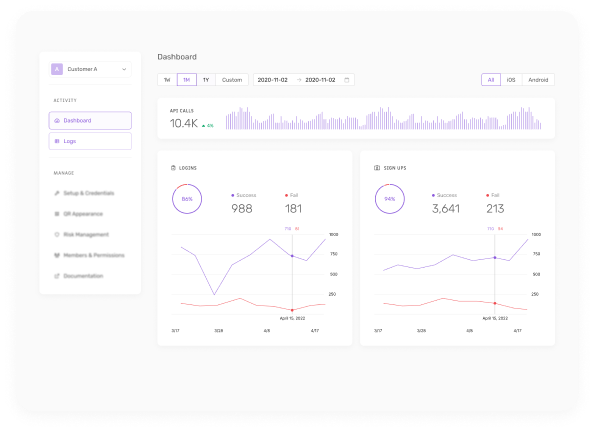Click the Logins card icon

point(173,168)
